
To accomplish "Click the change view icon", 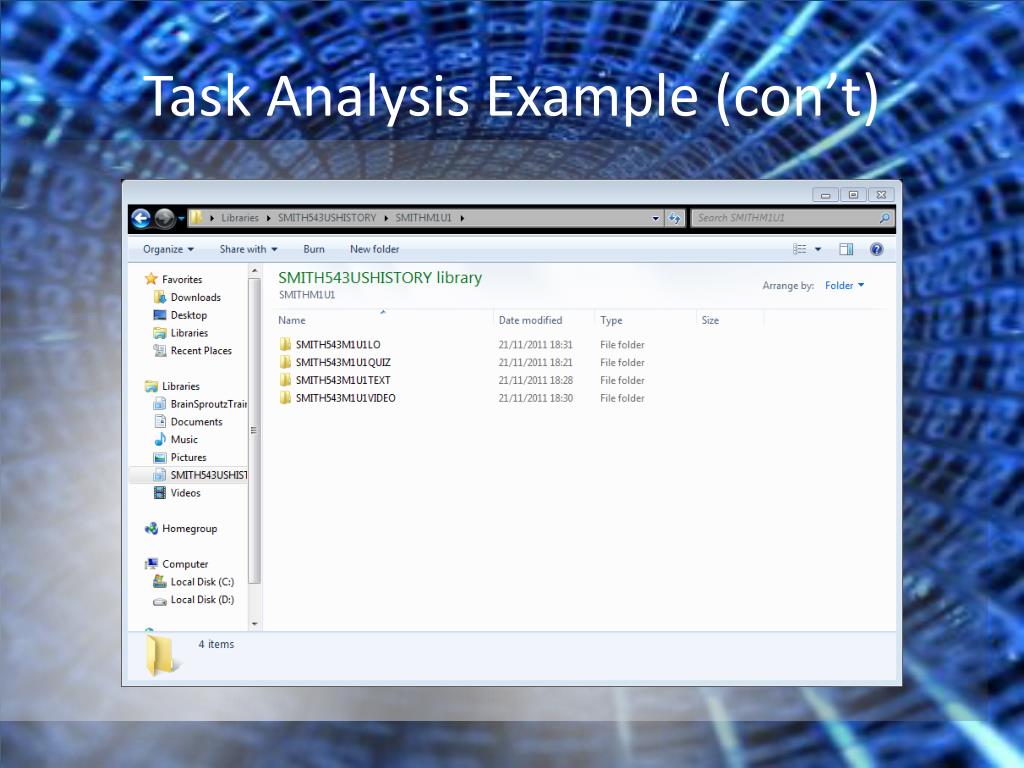I will click(x=800, y=249).
